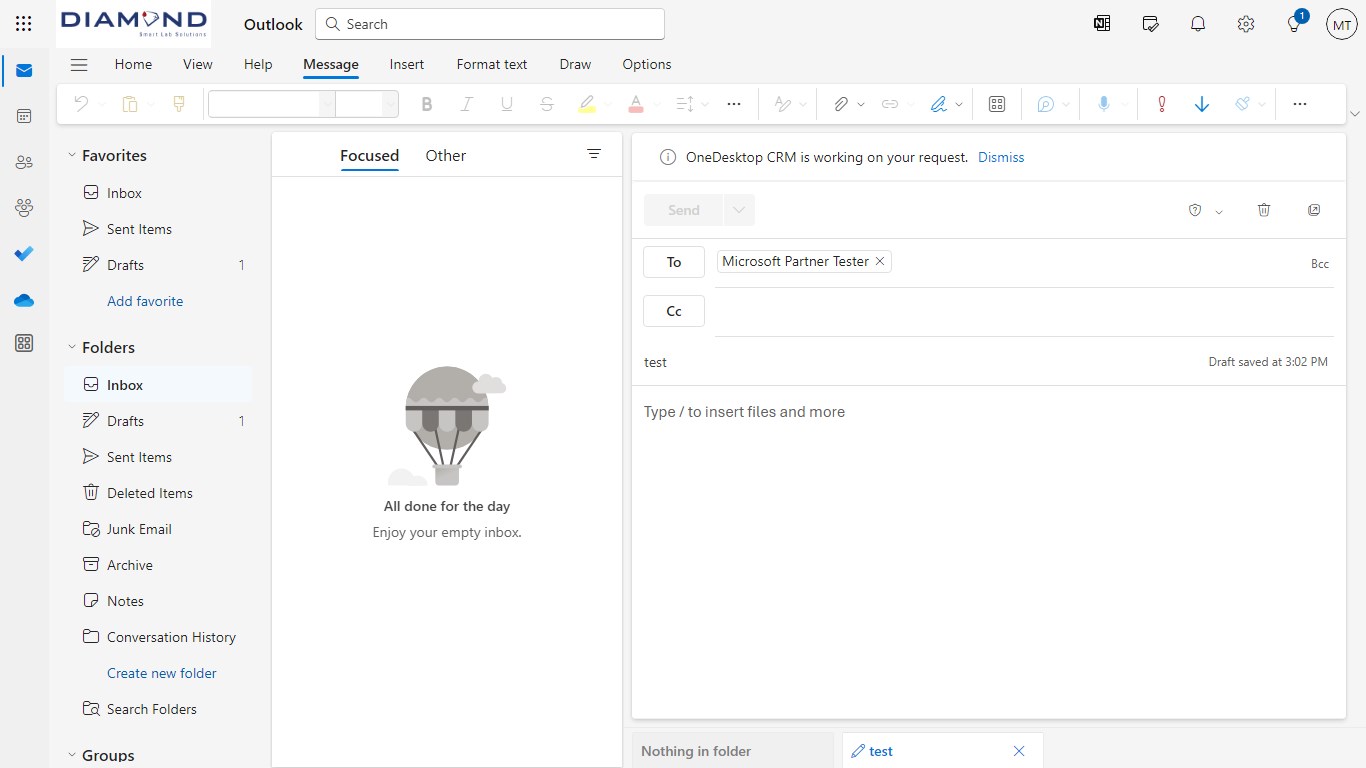Pop out the message into new window

point(1314,210)
